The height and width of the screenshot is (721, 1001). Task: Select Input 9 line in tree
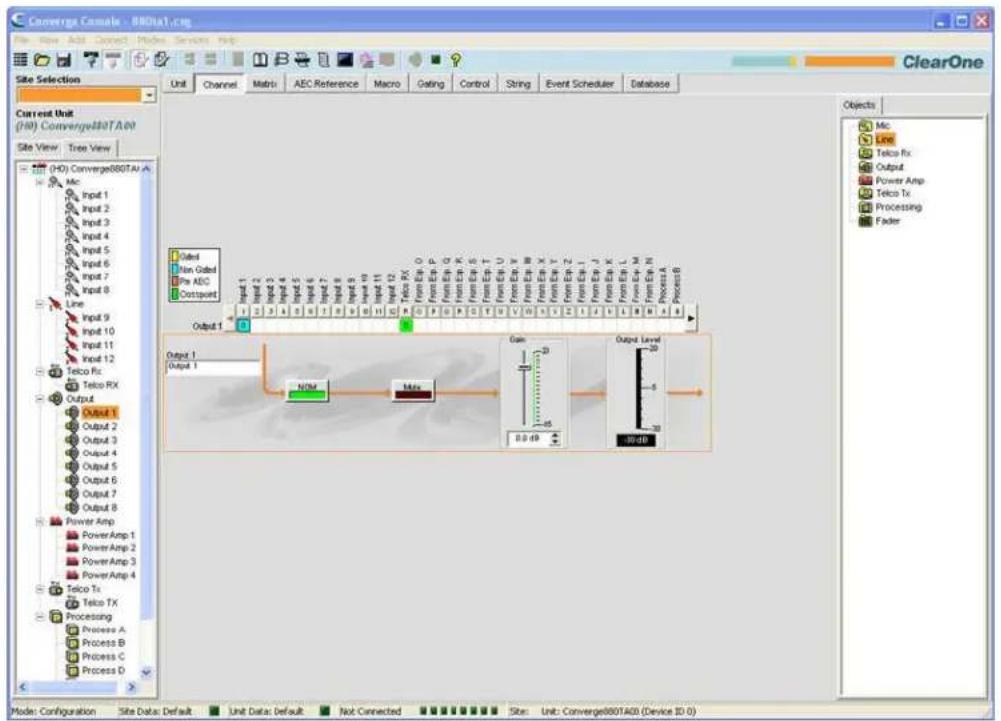click(87, 318)
